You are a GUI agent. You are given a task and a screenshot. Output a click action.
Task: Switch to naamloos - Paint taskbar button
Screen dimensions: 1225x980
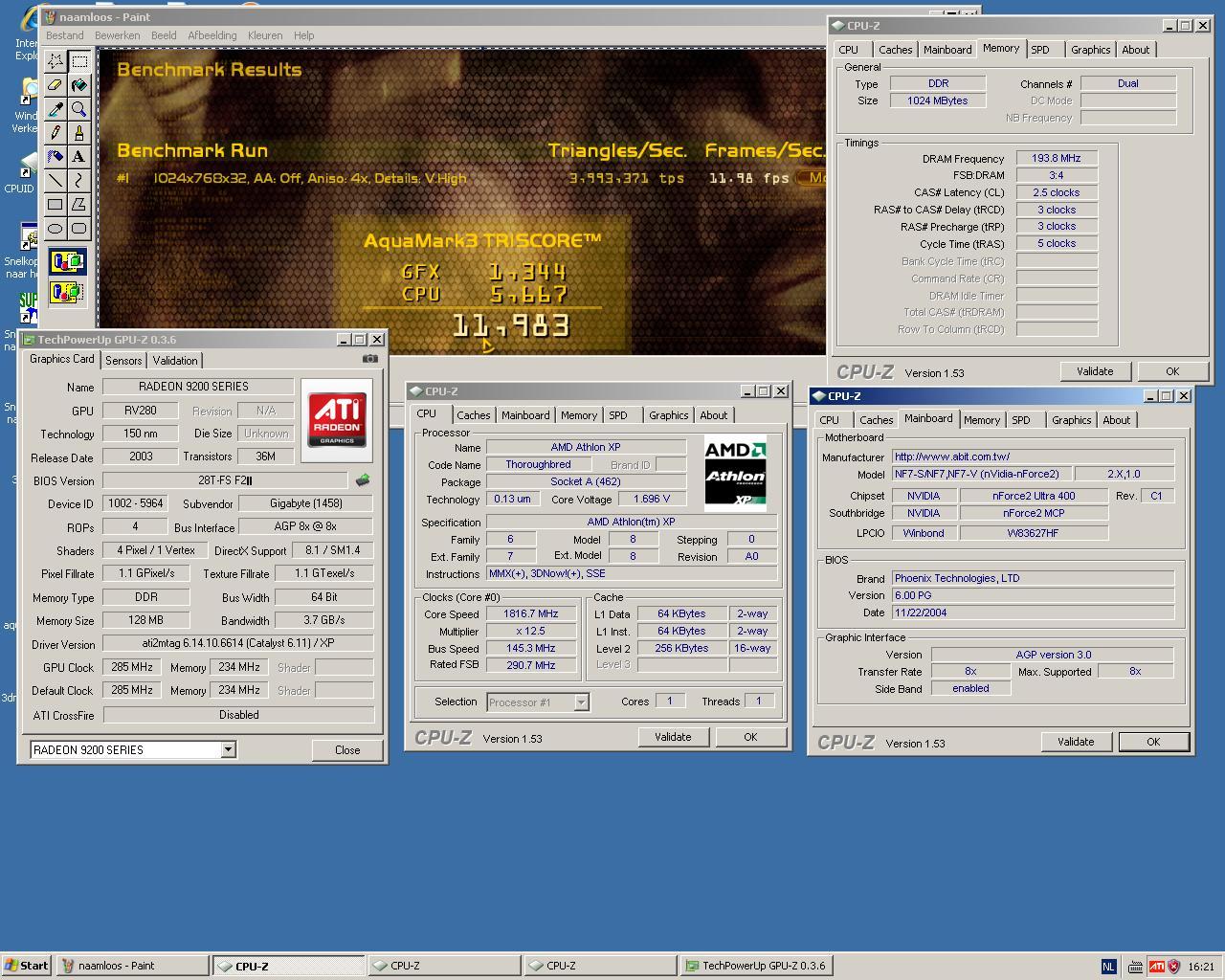(132, 967)
